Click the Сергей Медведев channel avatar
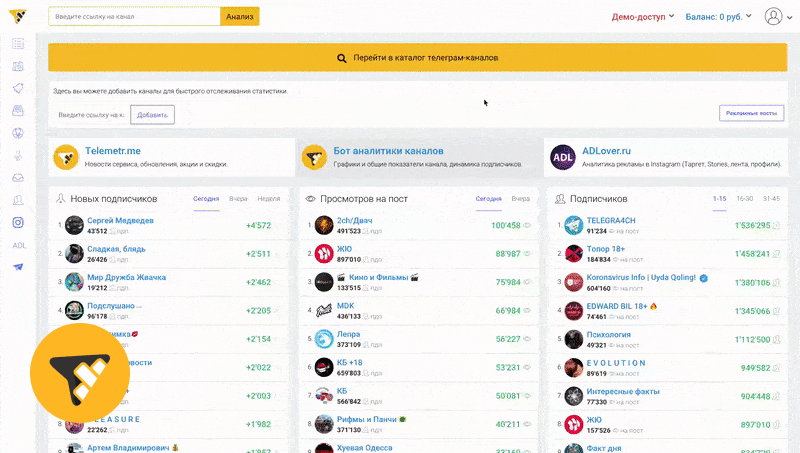This screenshot has height=453, width=800. (74, 225)
